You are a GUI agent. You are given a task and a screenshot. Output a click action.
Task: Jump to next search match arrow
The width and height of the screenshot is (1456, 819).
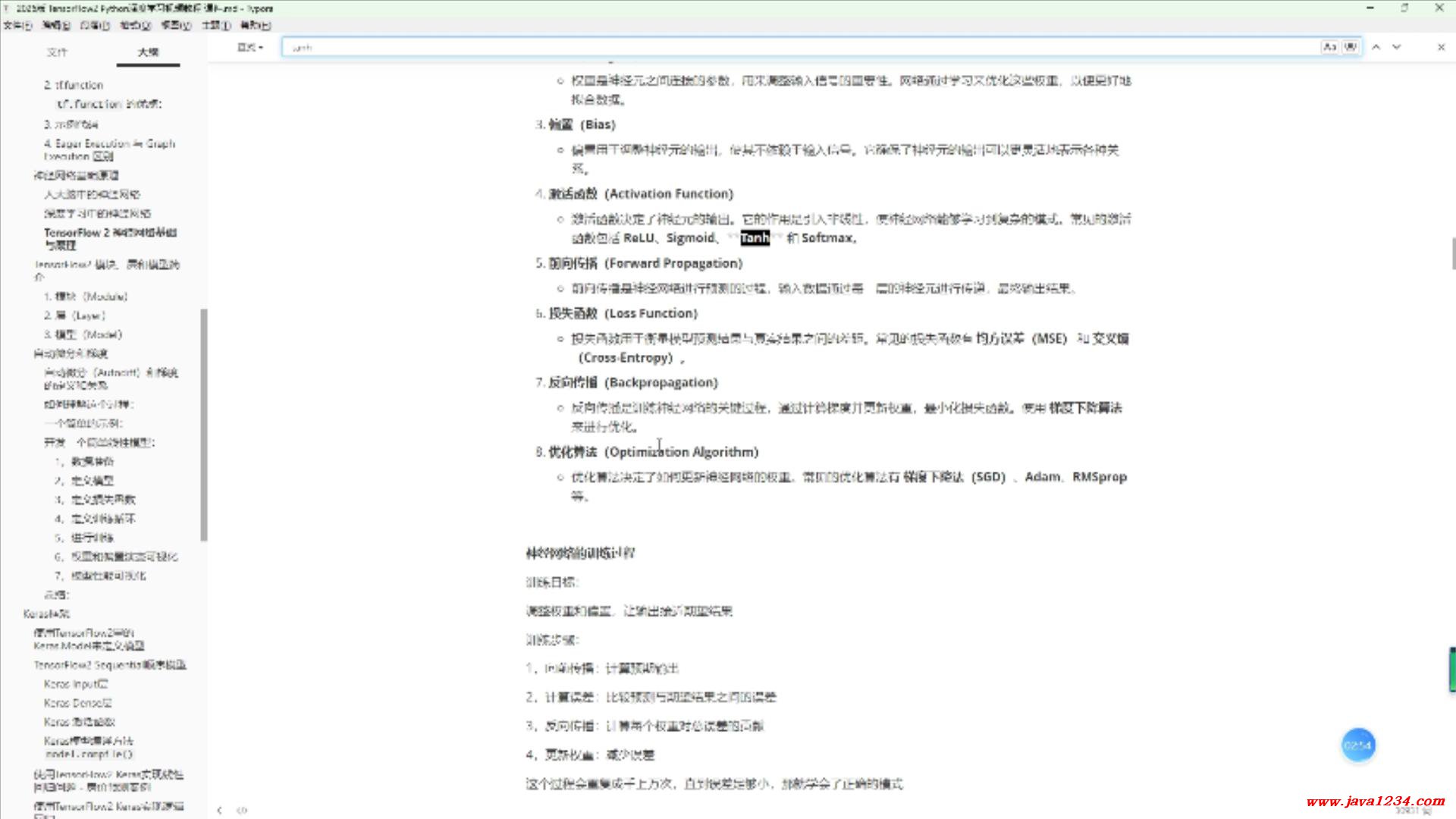1397,47
